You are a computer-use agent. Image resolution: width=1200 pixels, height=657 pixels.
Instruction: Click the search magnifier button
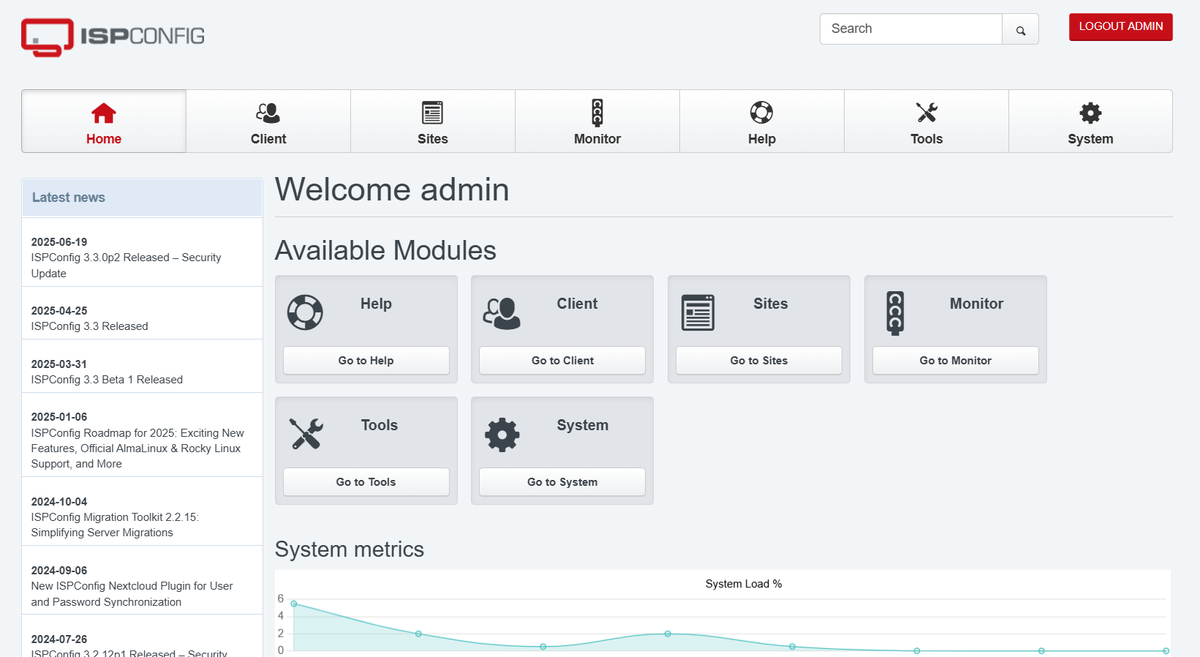coord(1021,29)
